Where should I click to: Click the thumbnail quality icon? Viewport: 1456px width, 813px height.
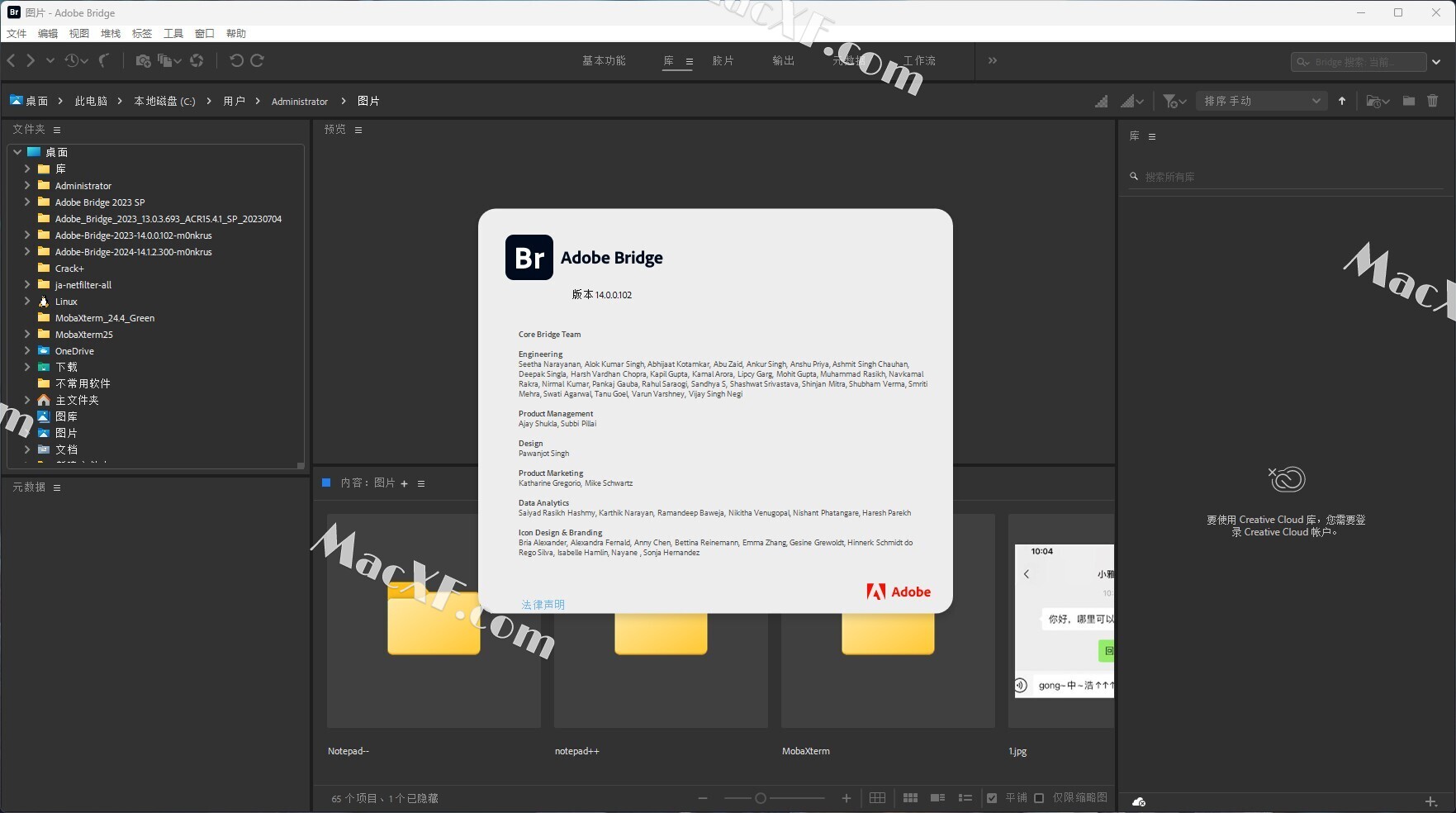click(1102, 101)
